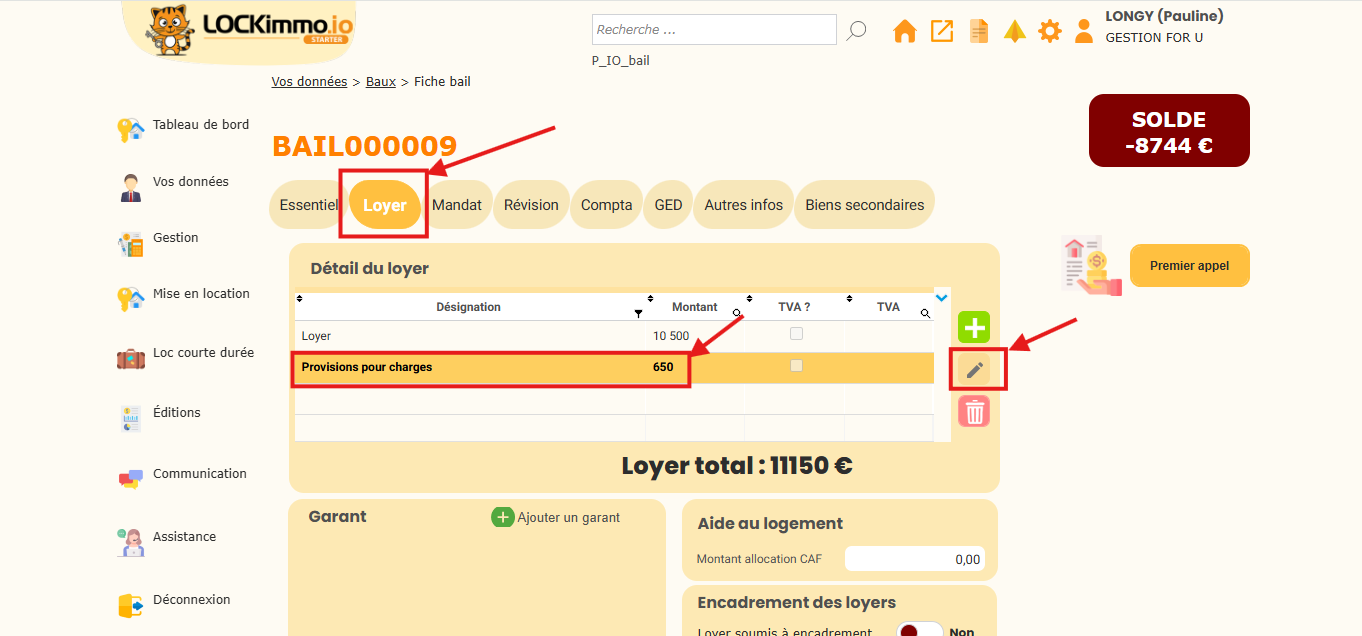
Task: Click the invoice illustration beside Premier appel
Action: 1092,265
